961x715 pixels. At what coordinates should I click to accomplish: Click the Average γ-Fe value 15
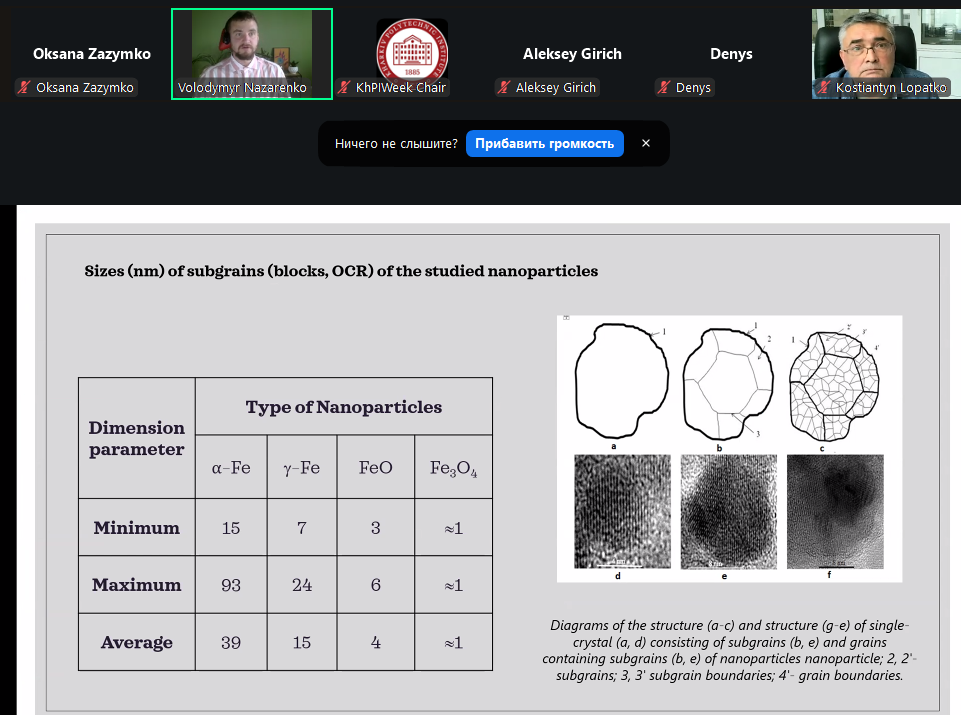coord(302,642)
